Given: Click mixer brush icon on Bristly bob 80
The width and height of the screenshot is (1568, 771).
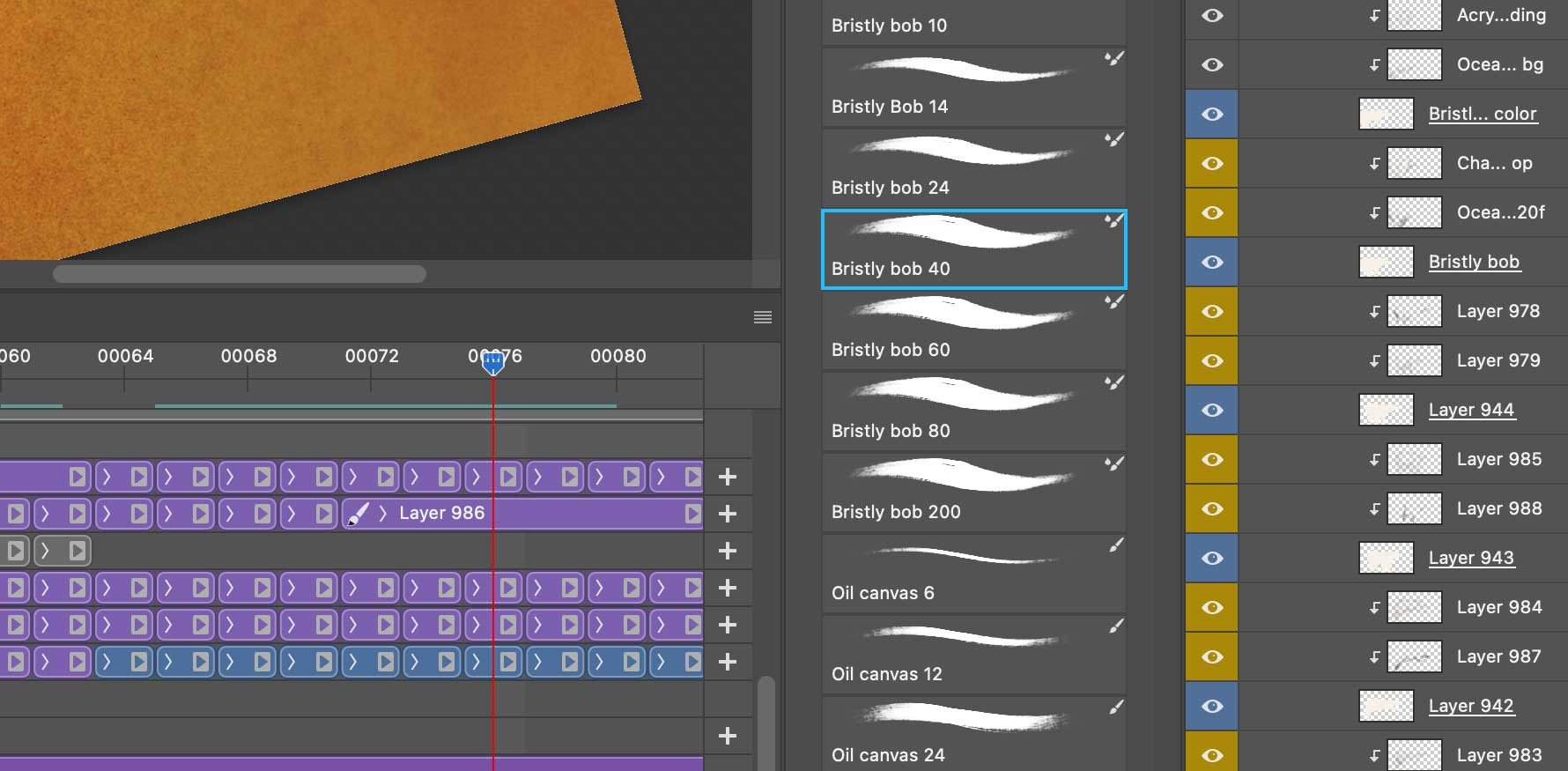Looking at the screenshot, I should [x=1114, y=383].
